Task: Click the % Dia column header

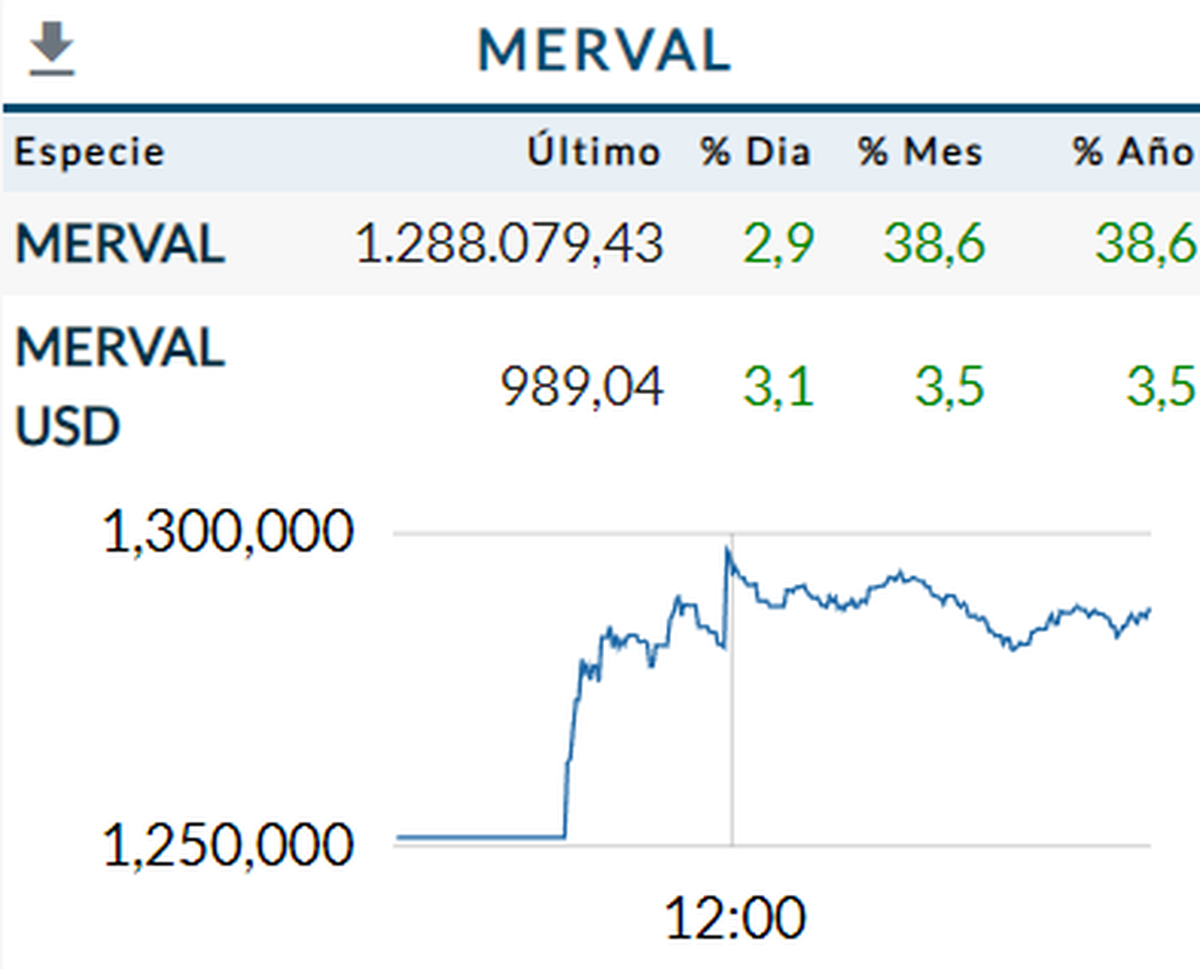Action: [755, 152]
